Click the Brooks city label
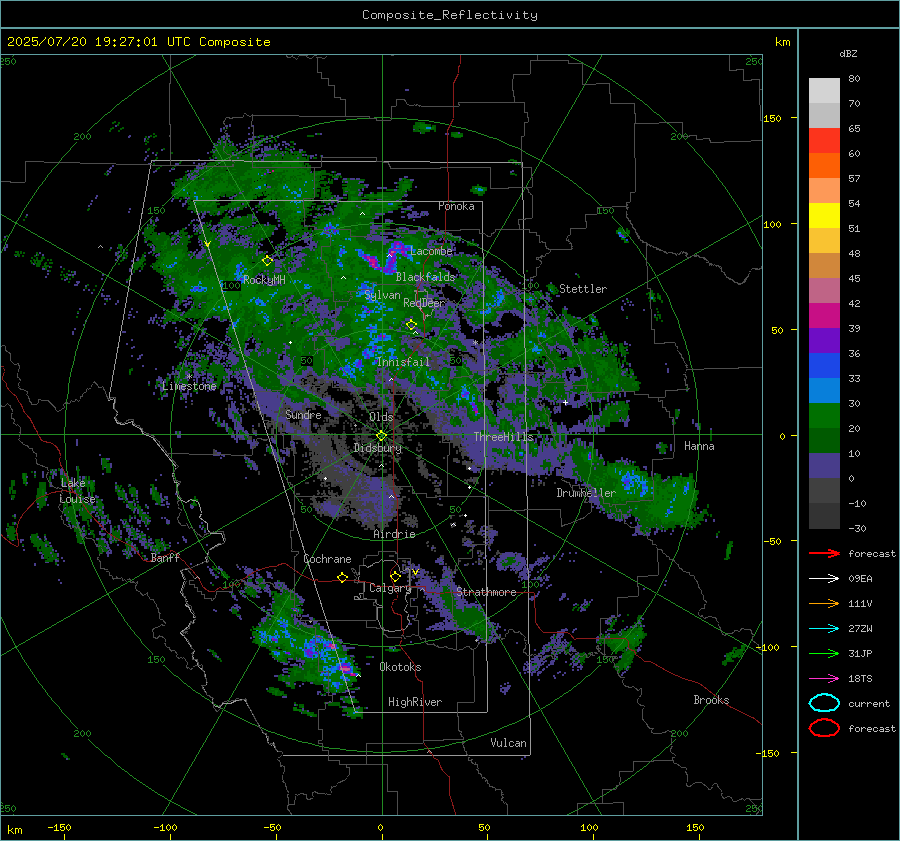900x841 pixels. coord(711,700)
